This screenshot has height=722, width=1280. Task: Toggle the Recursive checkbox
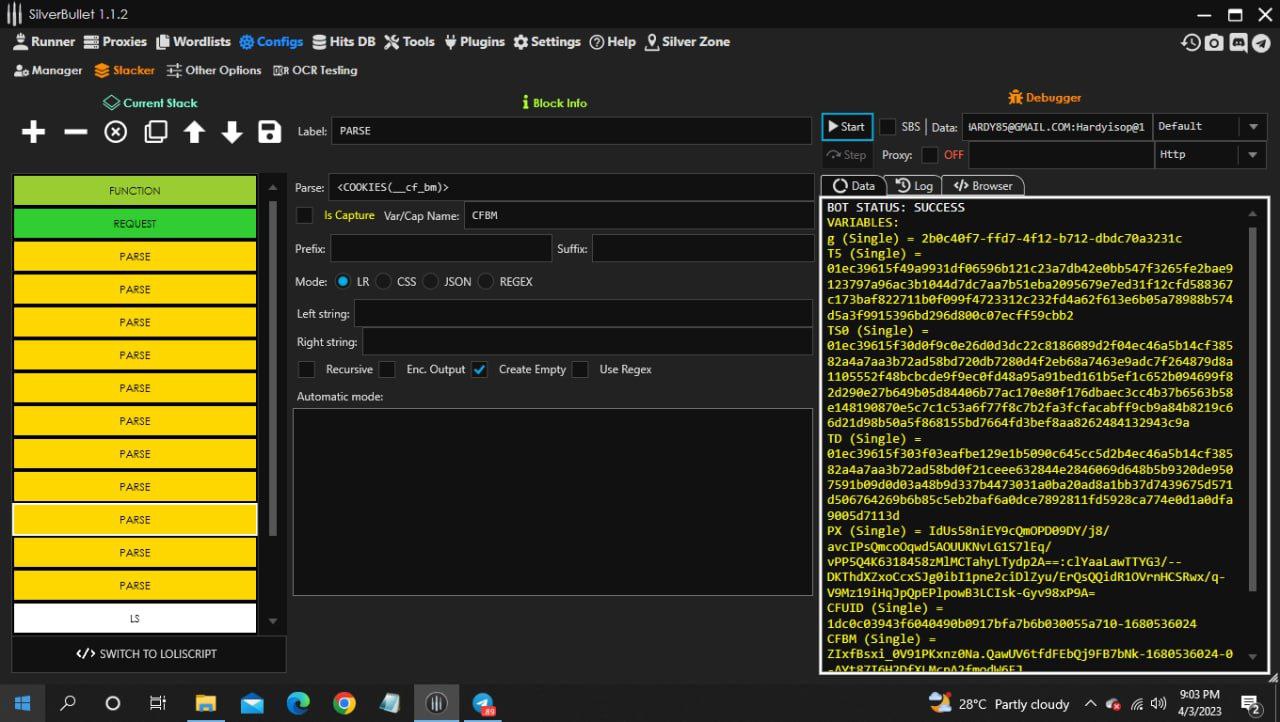[x=307, y=369]
